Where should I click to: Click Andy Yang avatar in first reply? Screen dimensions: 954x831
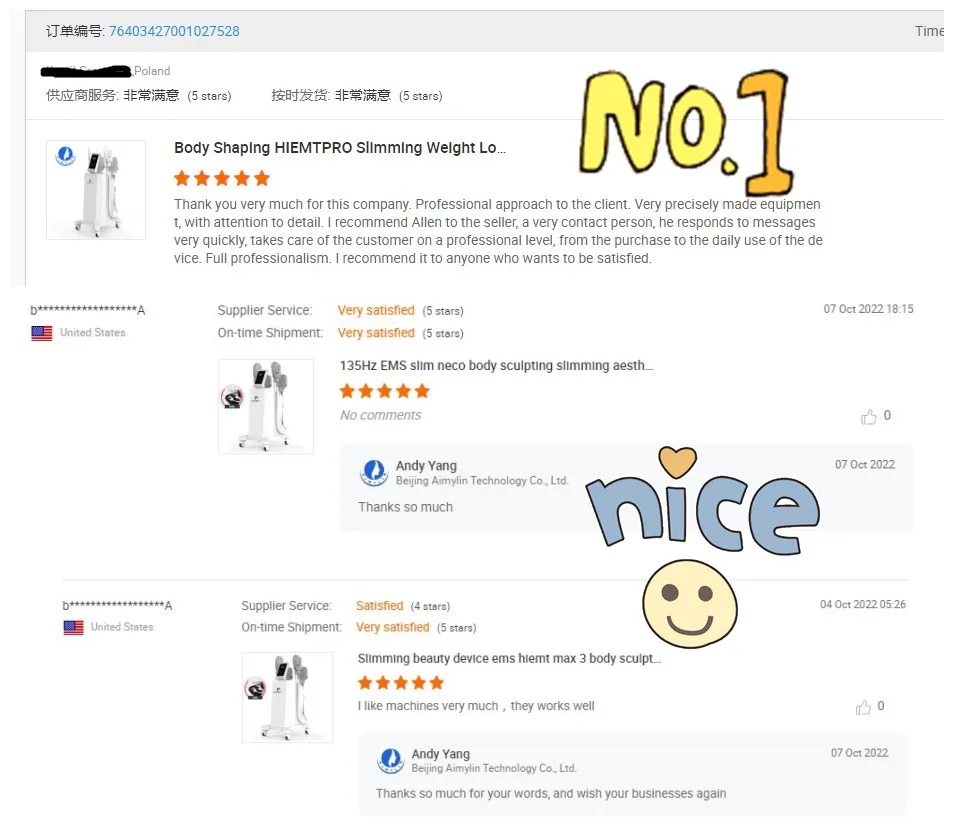(x=374, y=473)
